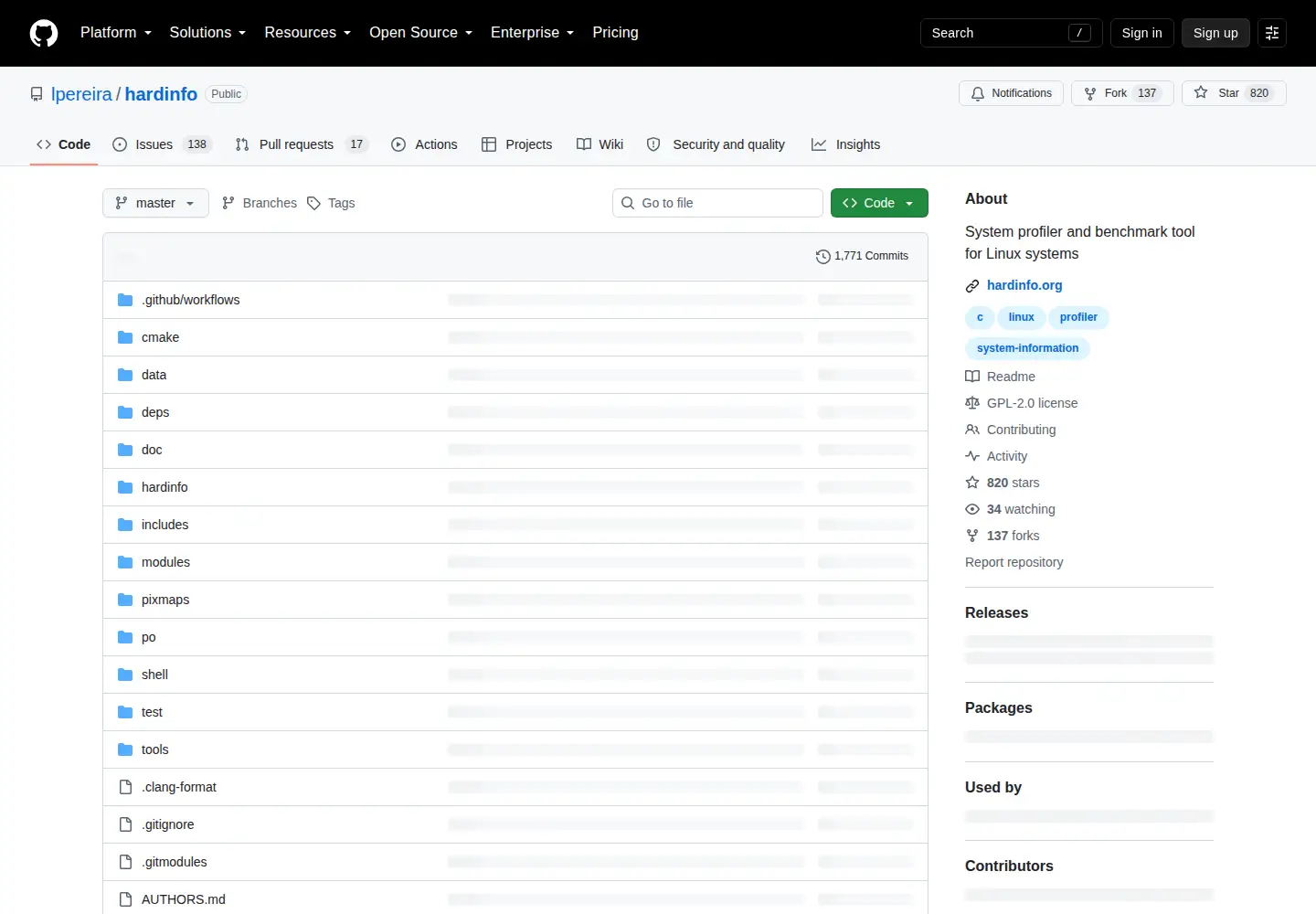Open the hardinfo.org website link

[x=1024, y=285]
